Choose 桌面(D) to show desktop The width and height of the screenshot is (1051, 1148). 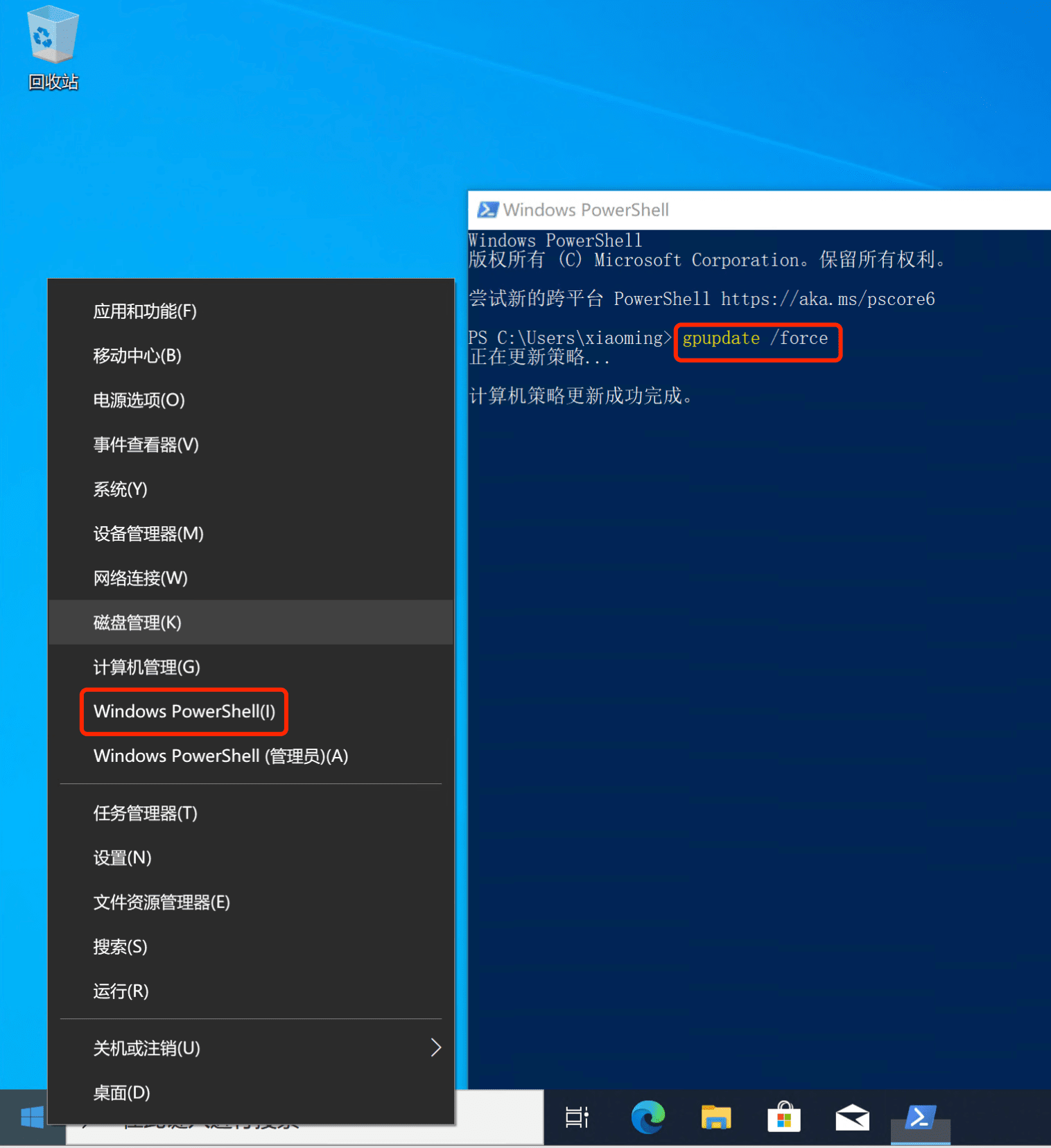(x=251, y=1093)
